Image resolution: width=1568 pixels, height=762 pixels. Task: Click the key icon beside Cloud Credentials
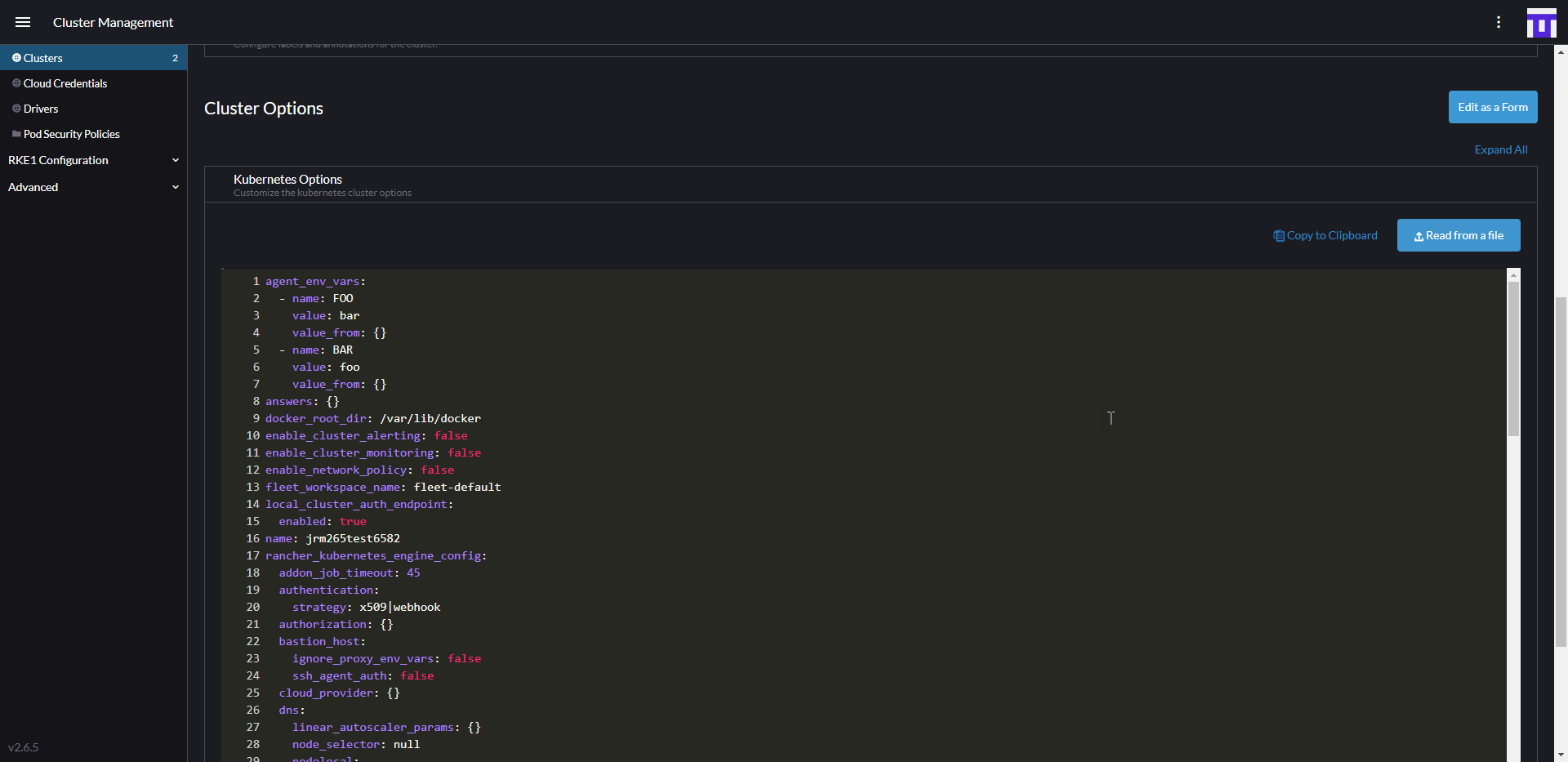click(16, 82)
